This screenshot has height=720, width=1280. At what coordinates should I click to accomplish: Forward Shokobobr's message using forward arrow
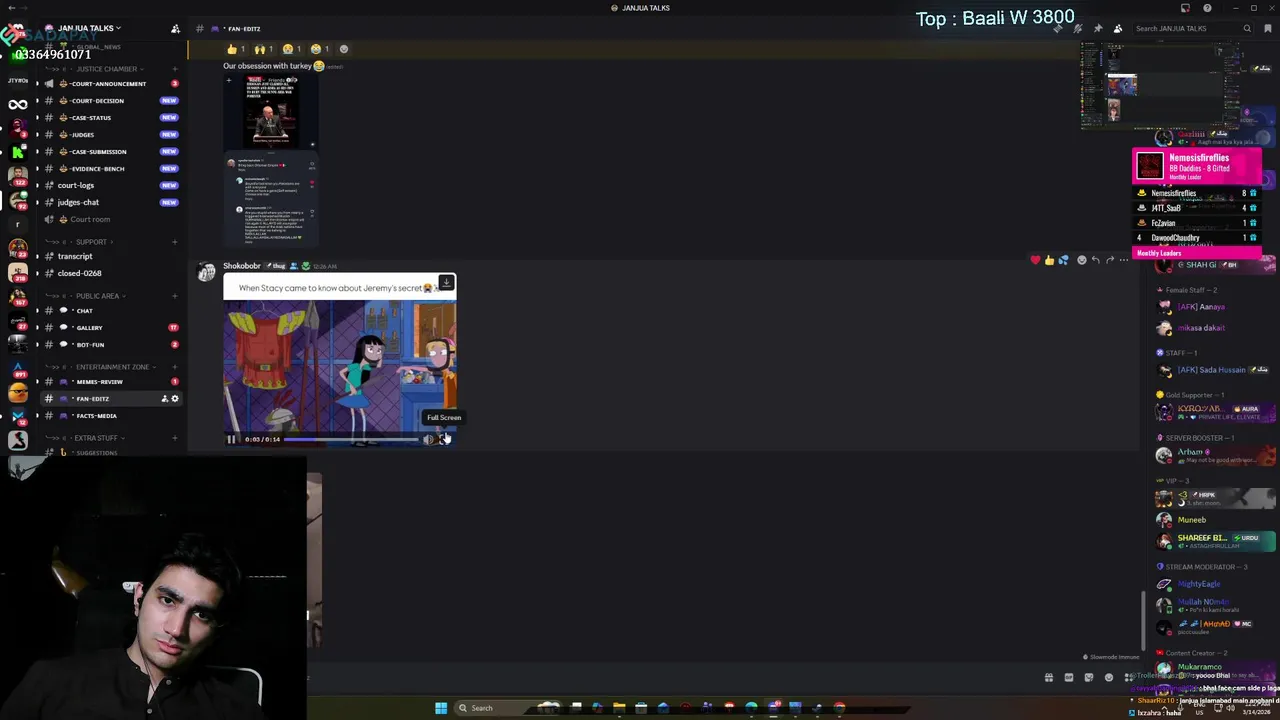click(1110, 260)
